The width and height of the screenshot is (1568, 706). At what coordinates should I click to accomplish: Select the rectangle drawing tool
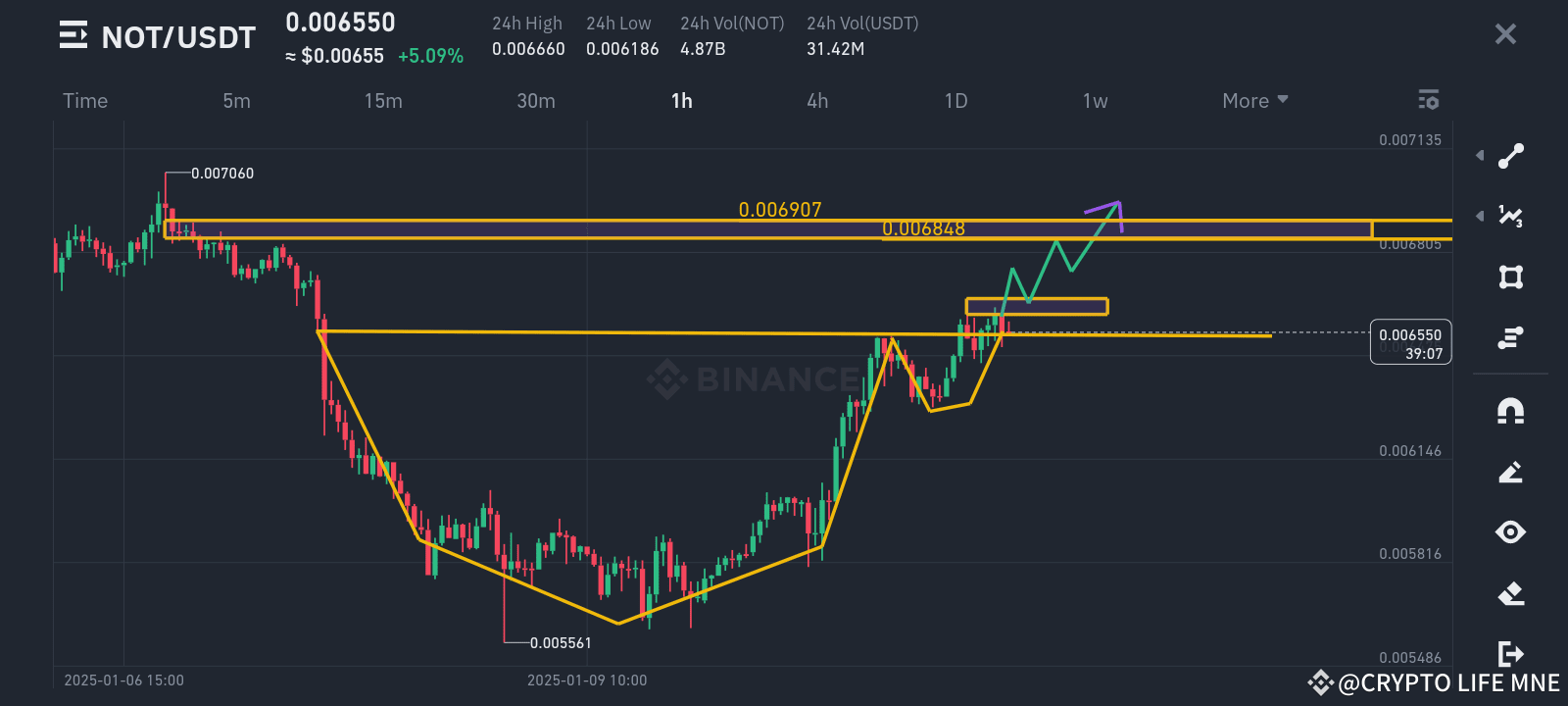click(1510, 277)
